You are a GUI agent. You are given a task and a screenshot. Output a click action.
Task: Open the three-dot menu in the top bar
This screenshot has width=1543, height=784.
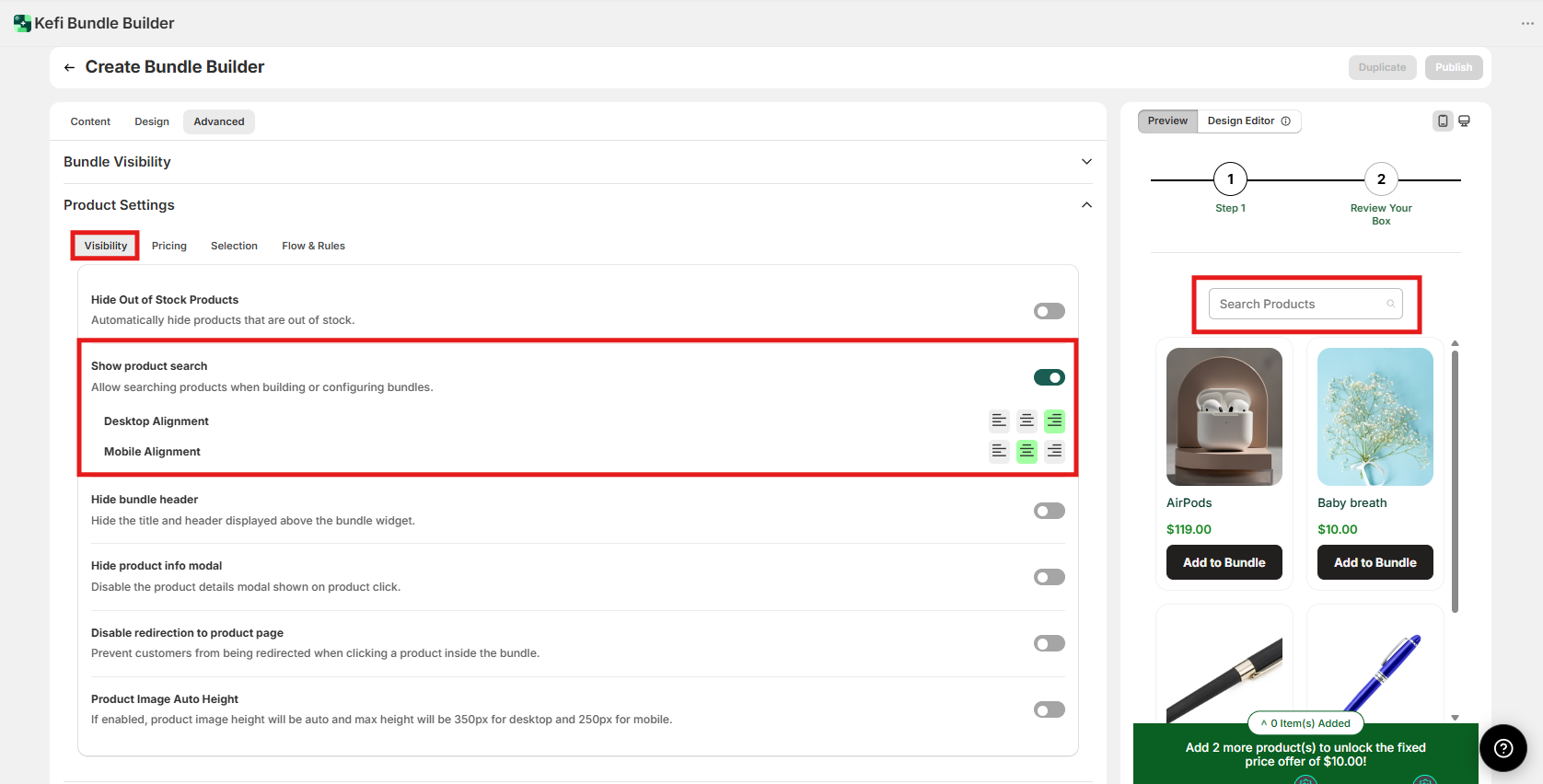[x=1527, y=23]
